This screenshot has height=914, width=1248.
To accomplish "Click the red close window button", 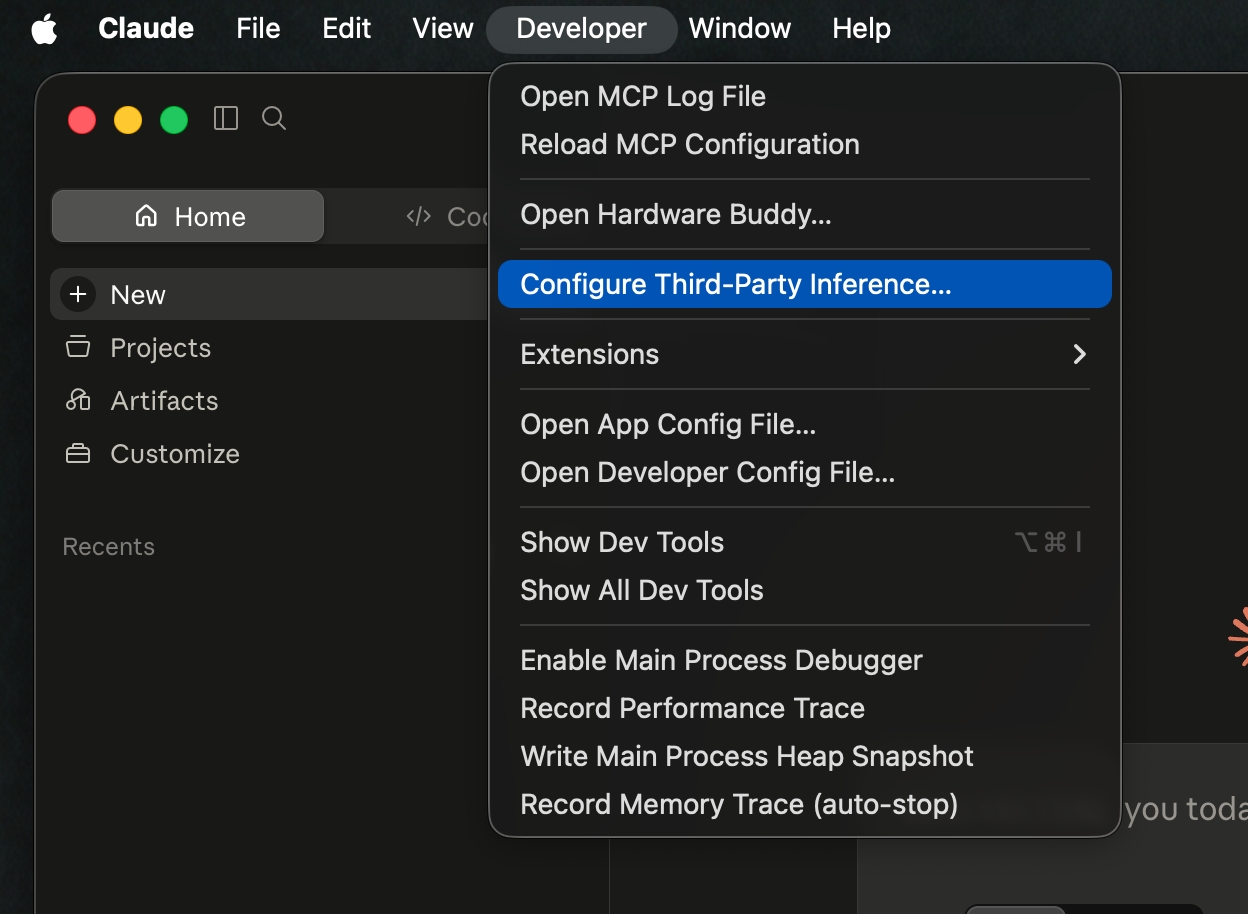I will point(82,120).
